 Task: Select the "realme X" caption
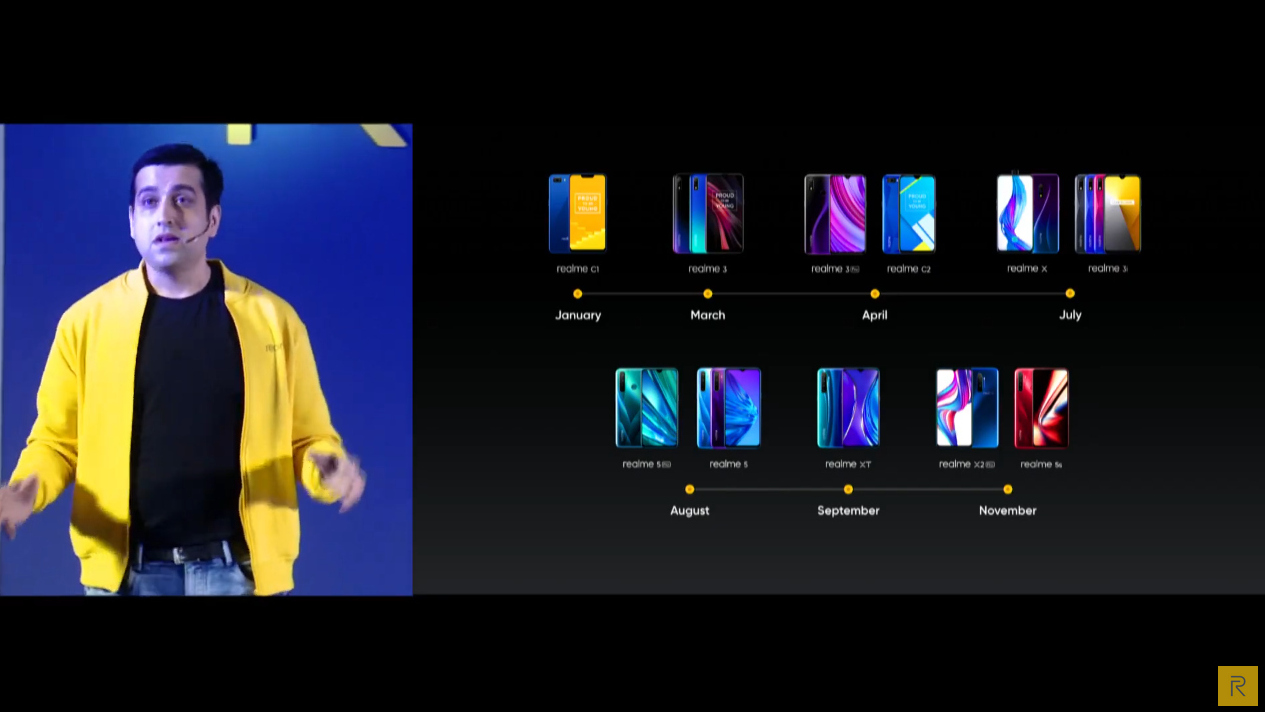click(1027, 269)
